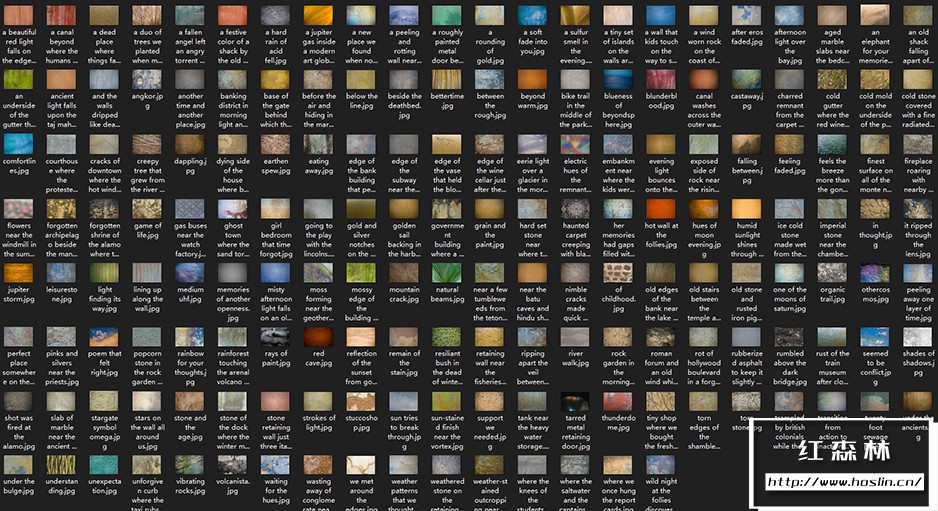Viewport: 938px width, 511px height.
Task: Click the 'below the line.jpg' file name
Action: coord(361,101)
